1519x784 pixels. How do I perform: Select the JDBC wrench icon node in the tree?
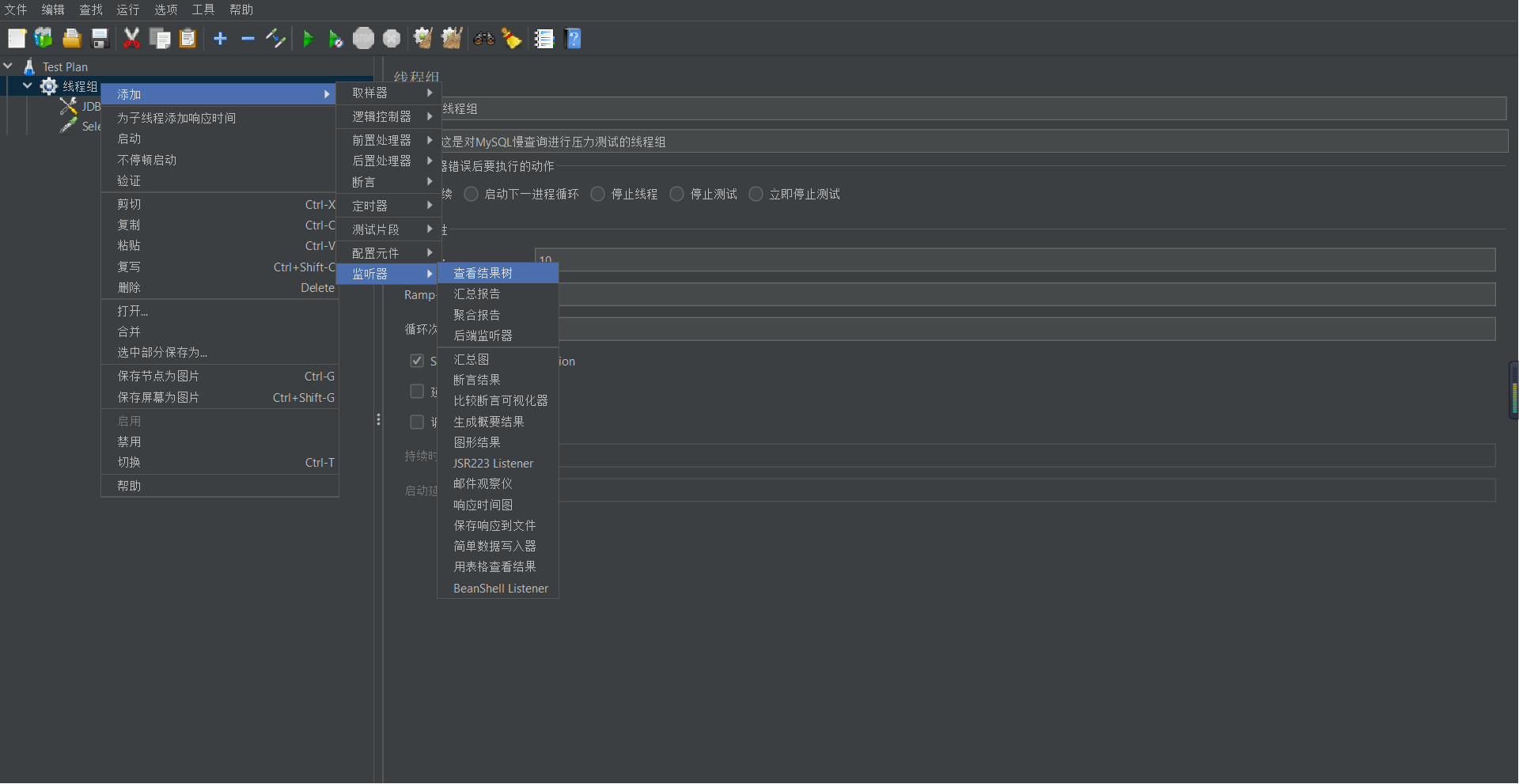tap(69, 105)
